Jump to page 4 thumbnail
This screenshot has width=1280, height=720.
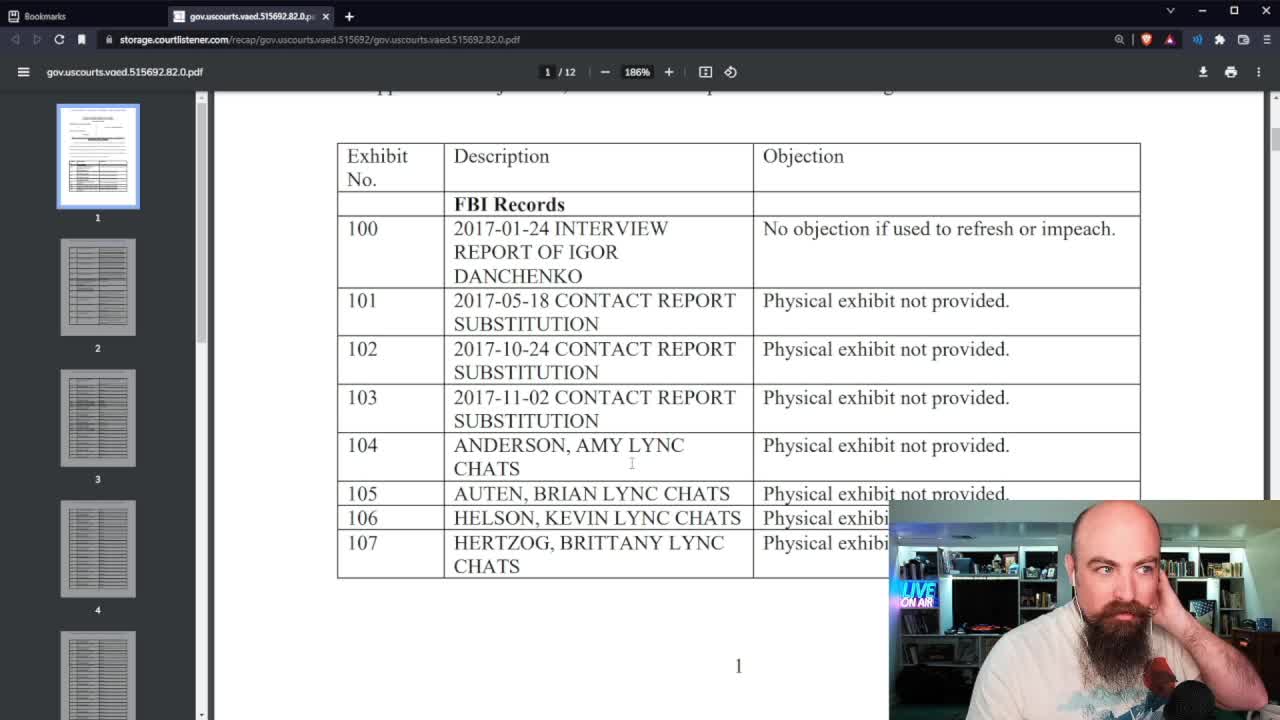tap(98, 549)
